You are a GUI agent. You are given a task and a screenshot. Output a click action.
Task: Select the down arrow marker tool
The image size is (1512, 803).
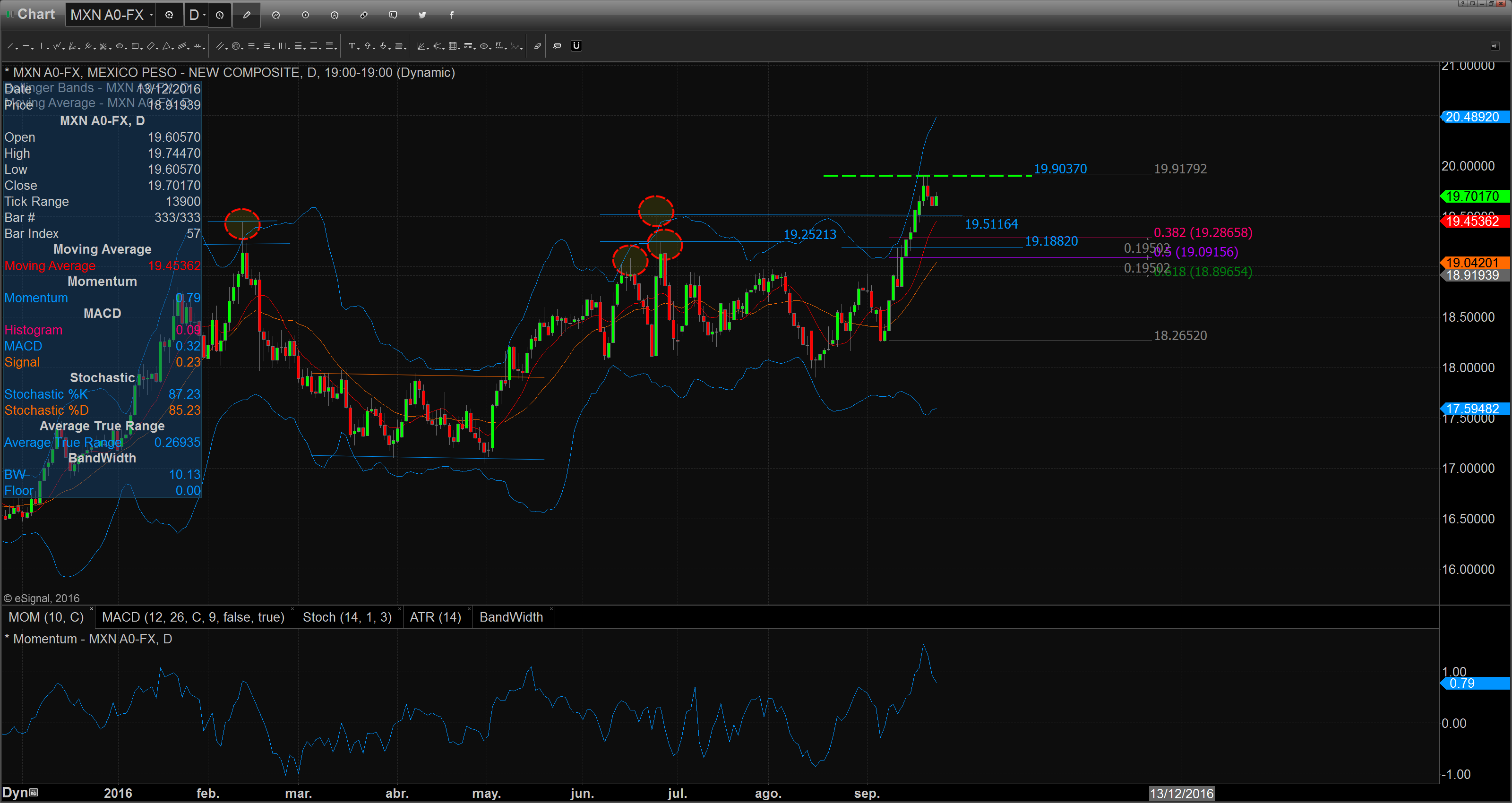pyautogui.click(x=383, y=46)
